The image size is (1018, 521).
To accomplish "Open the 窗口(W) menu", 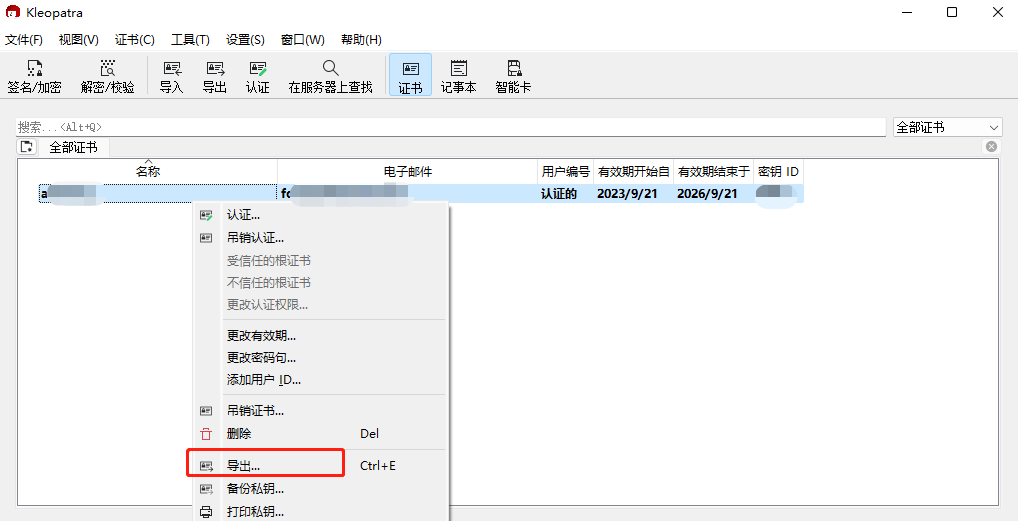I will 303,40.
